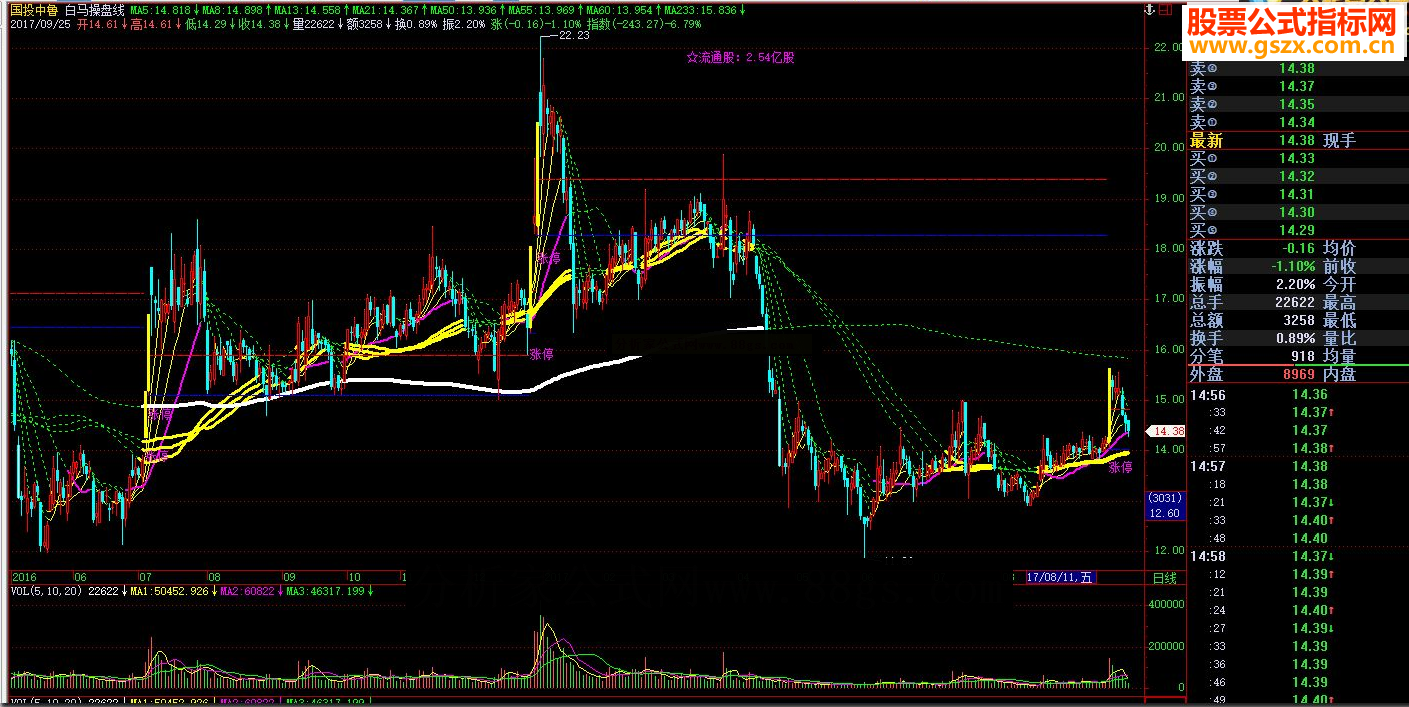Click the MA5:14.818 indicator value
Viewport: 1409px width, 707px height.
159,10
